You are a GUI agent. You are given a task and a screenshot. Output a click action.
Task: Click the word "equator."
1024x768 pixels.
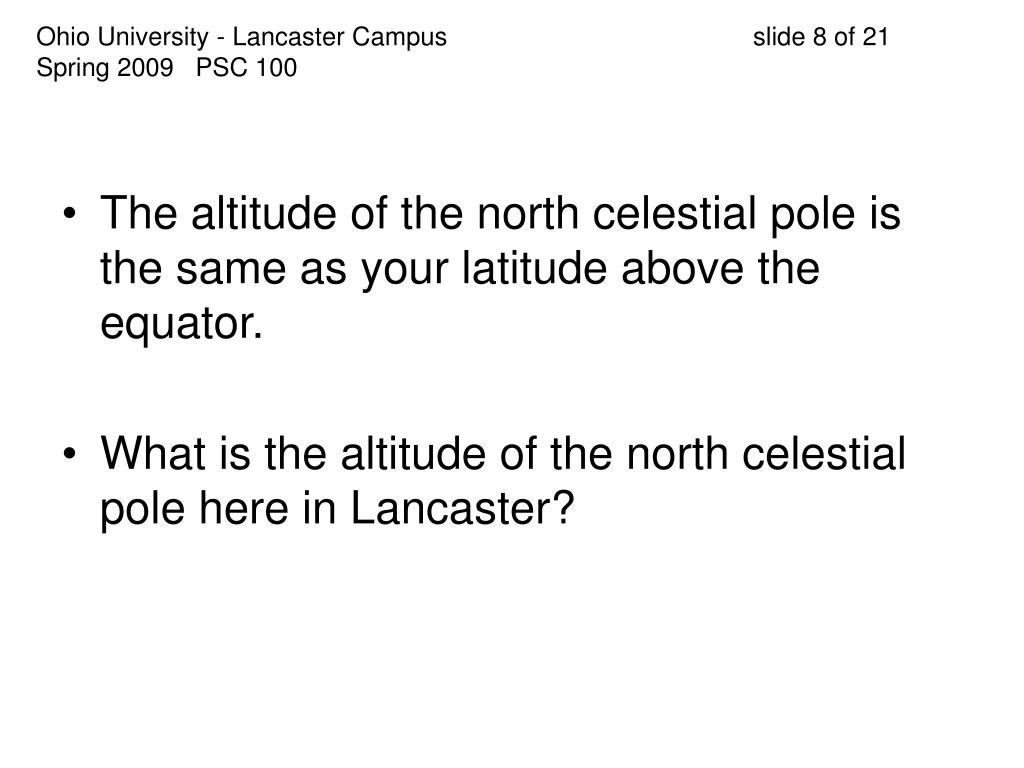[x=182, y=323]
